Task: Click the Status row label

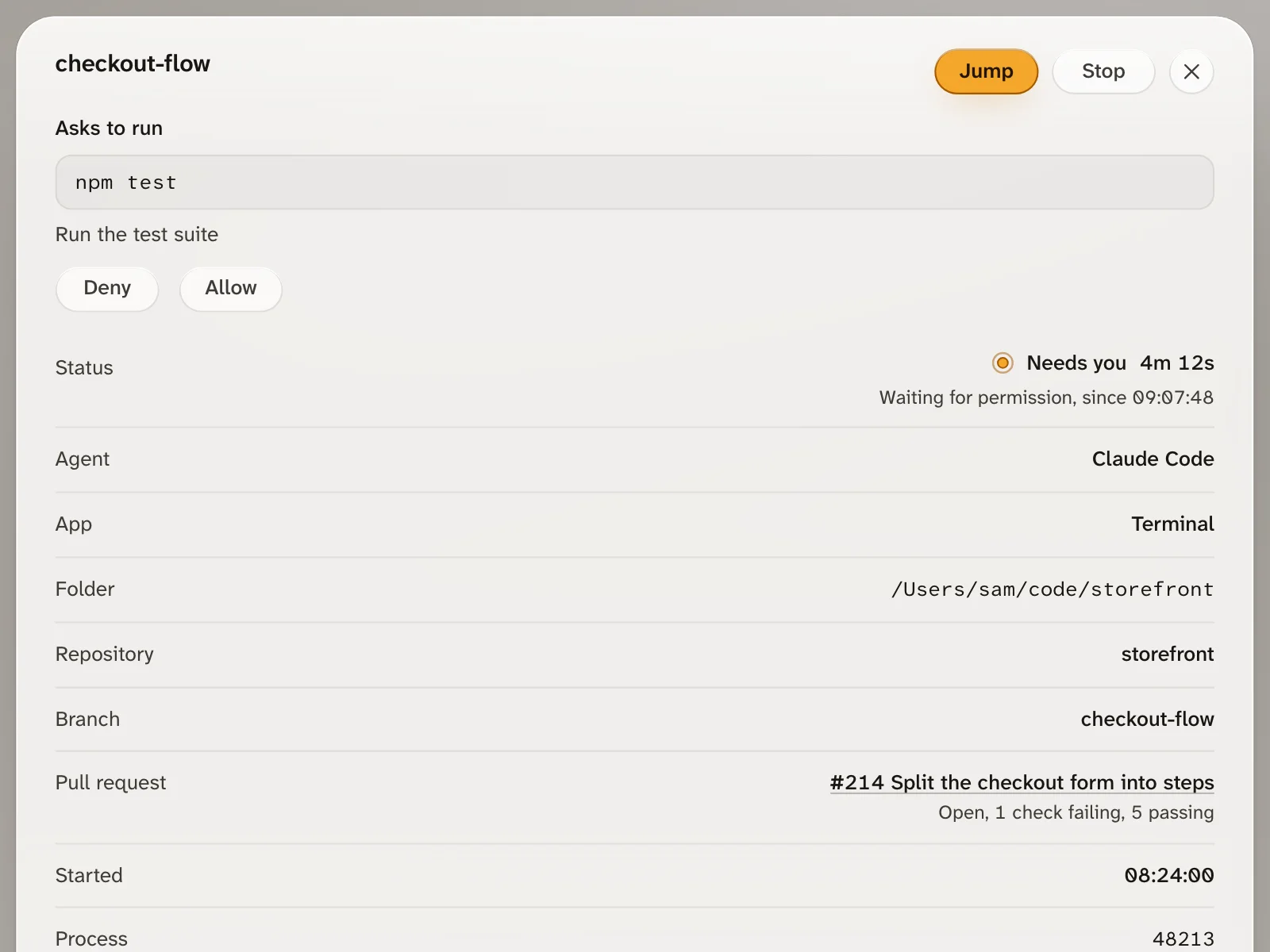Action: click(84, 368)
